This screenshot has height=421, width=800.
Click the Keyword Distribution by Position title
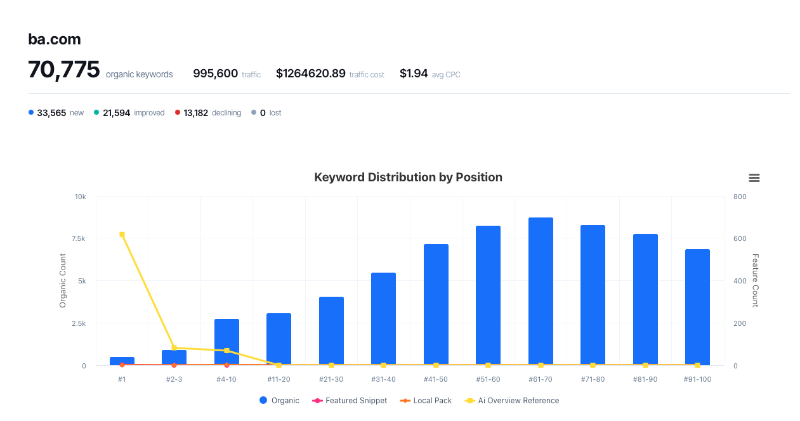[x=408, y=177]
